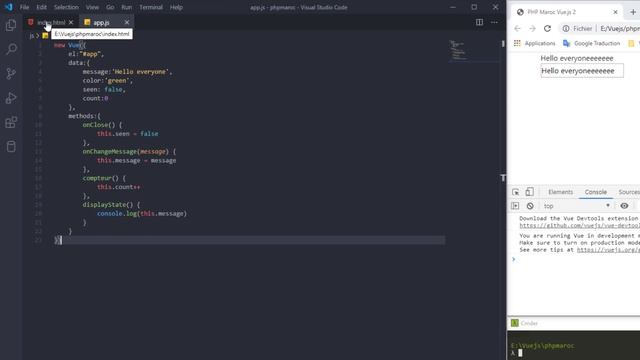The image size is (640, 360).
Task: Open the top JavaScript context dropdown
Action: coord(577,206)
